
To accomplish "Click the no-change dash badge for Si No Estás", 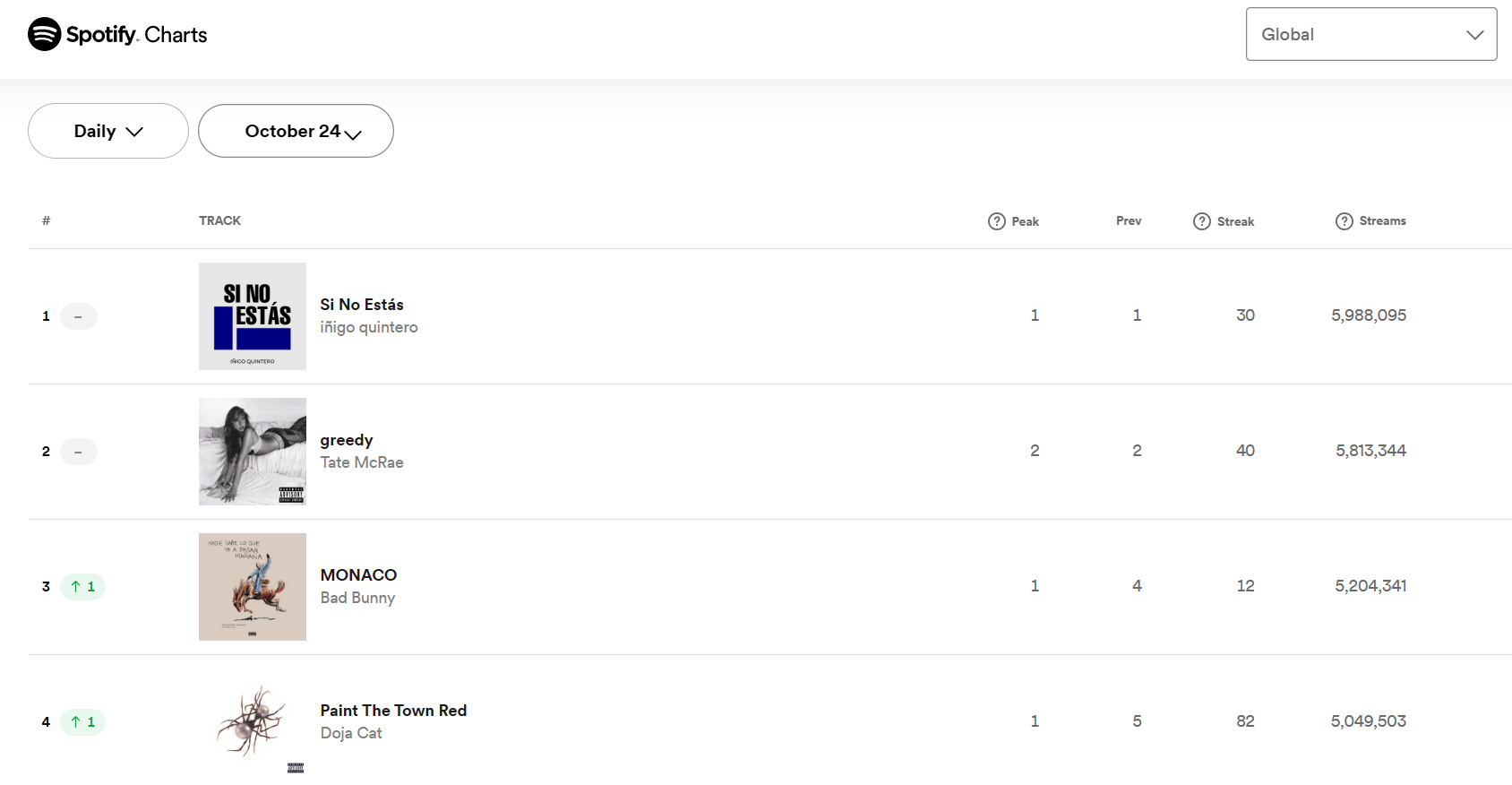I will coord(79,316).
